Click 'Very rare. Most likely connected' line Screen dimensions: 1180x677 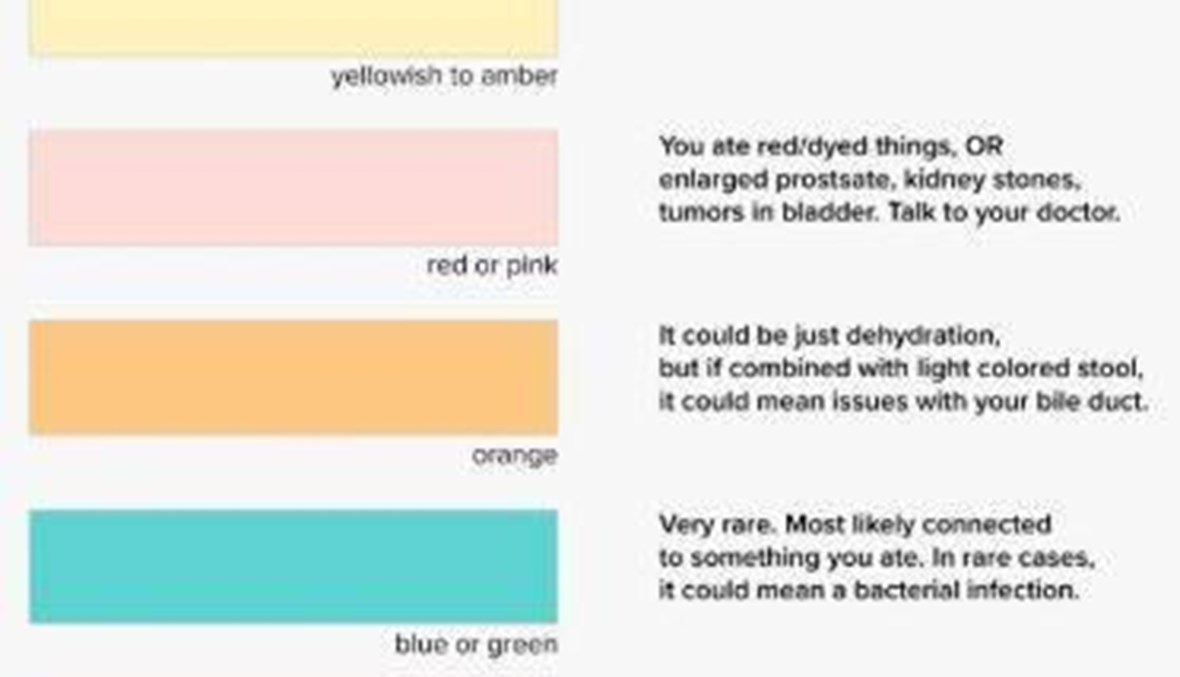[x=854, y=525]
